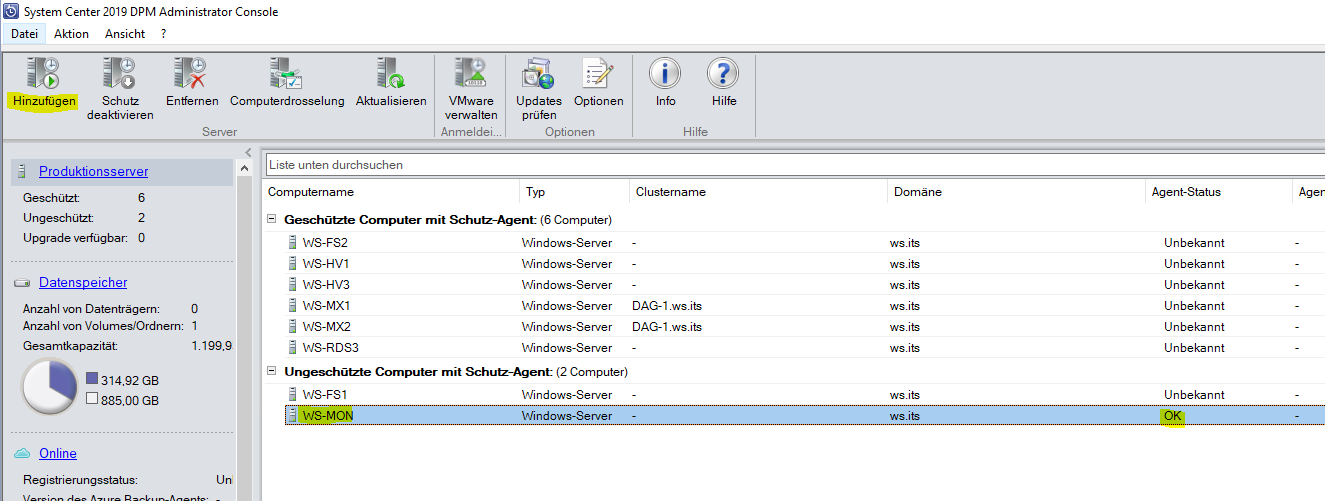Open the Produktionsserver link
This screenshot has width=1325, height=501.
[x=93, y=172]
